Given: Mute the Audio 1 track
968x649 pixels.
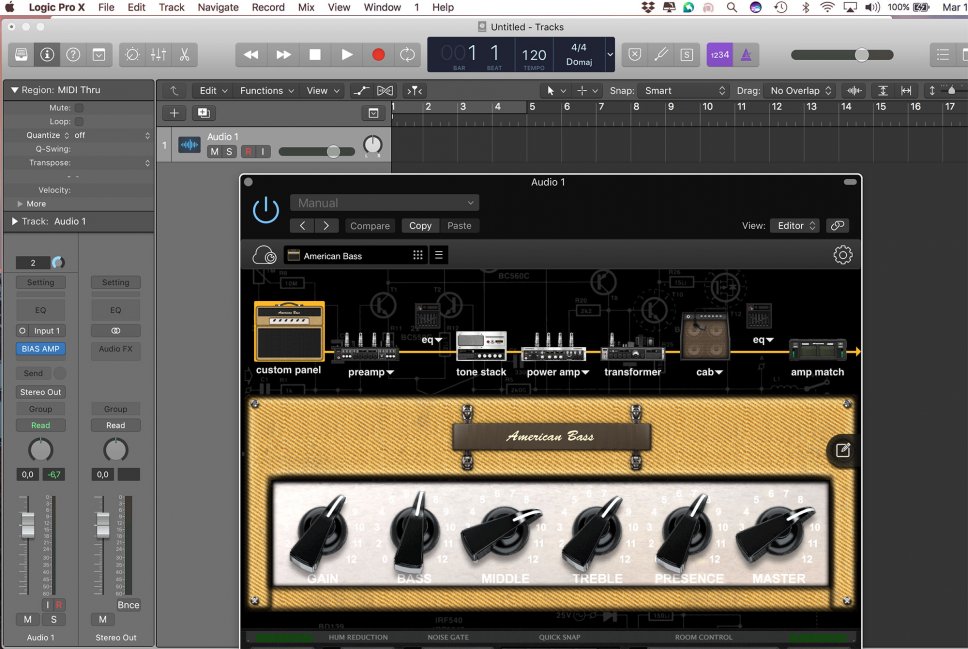Looking at the screenshot, I should click(x=214, y=152).
